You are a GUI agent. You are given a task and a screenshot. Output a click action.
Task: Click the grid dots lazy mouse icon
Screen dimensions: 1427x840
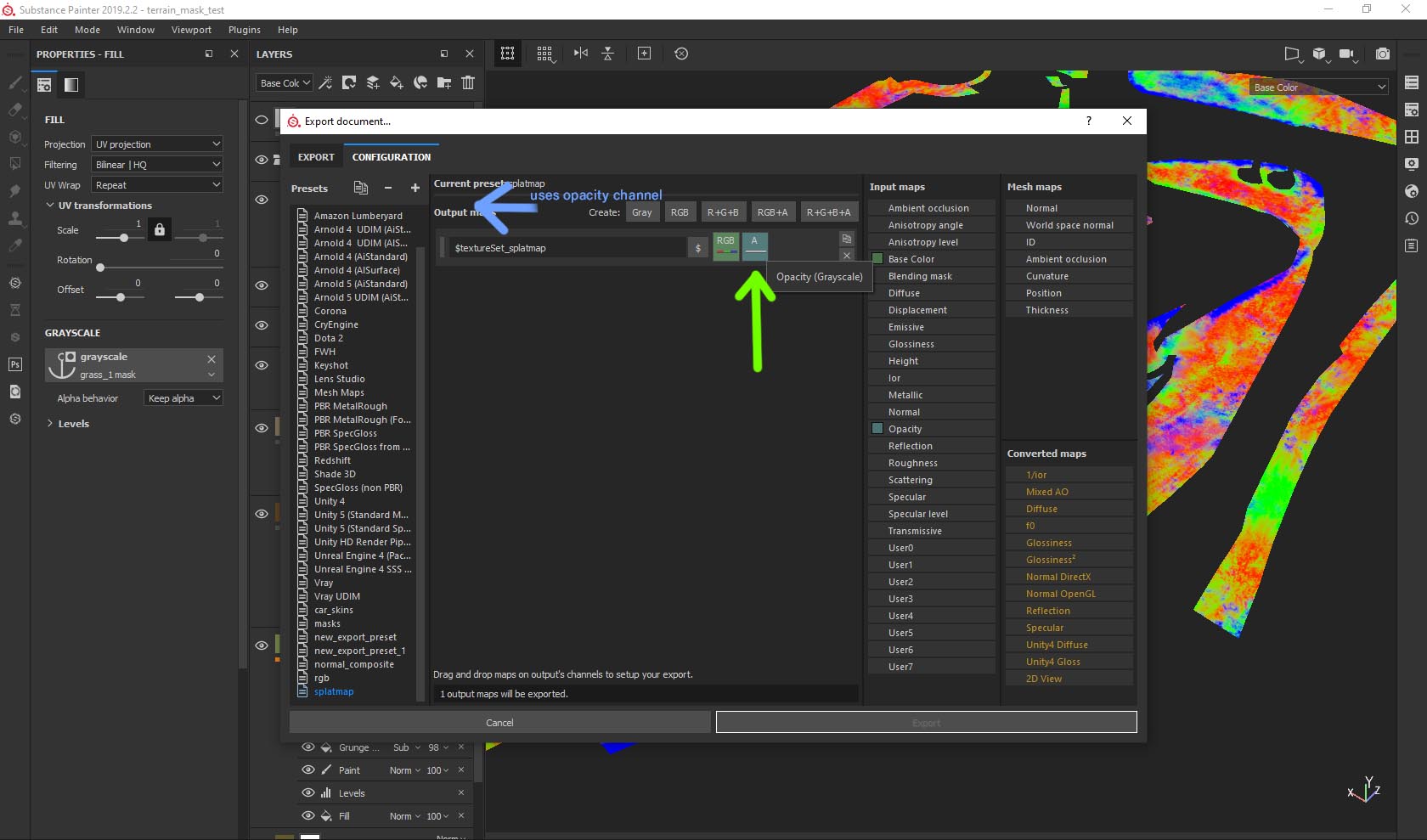(x=544, y=54)
